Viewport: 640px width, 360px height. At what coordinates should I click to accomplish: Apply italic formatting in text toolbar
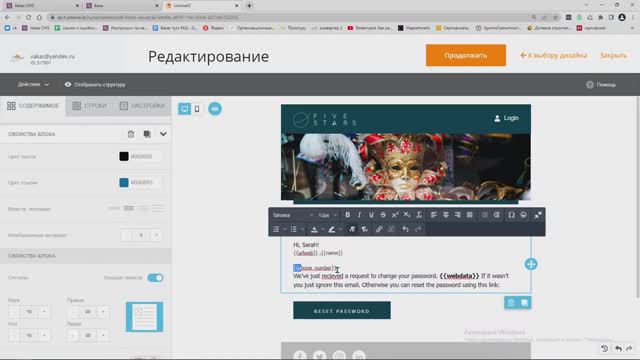[x=359, y=215]
